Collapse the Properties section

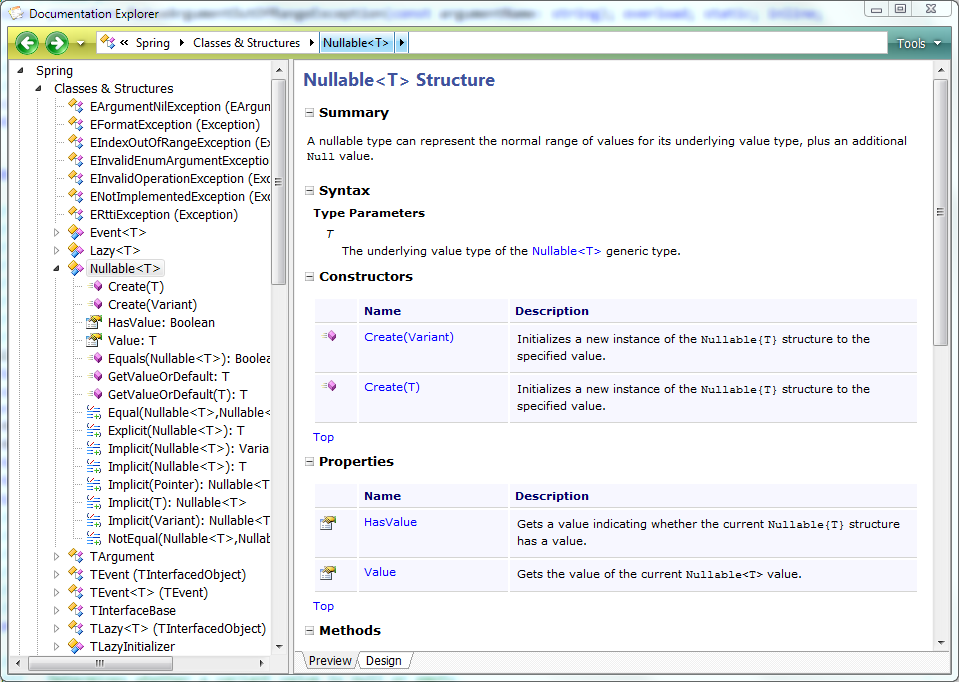point(309,462)
